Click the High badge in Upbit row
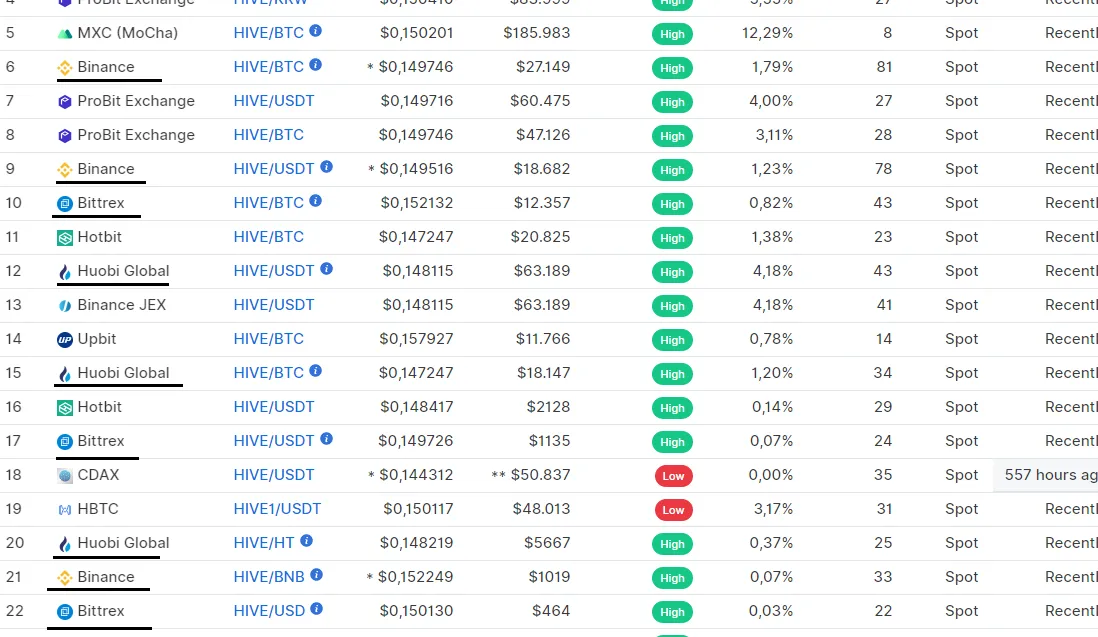This screenshot has height=637, width=1098. 672,340
